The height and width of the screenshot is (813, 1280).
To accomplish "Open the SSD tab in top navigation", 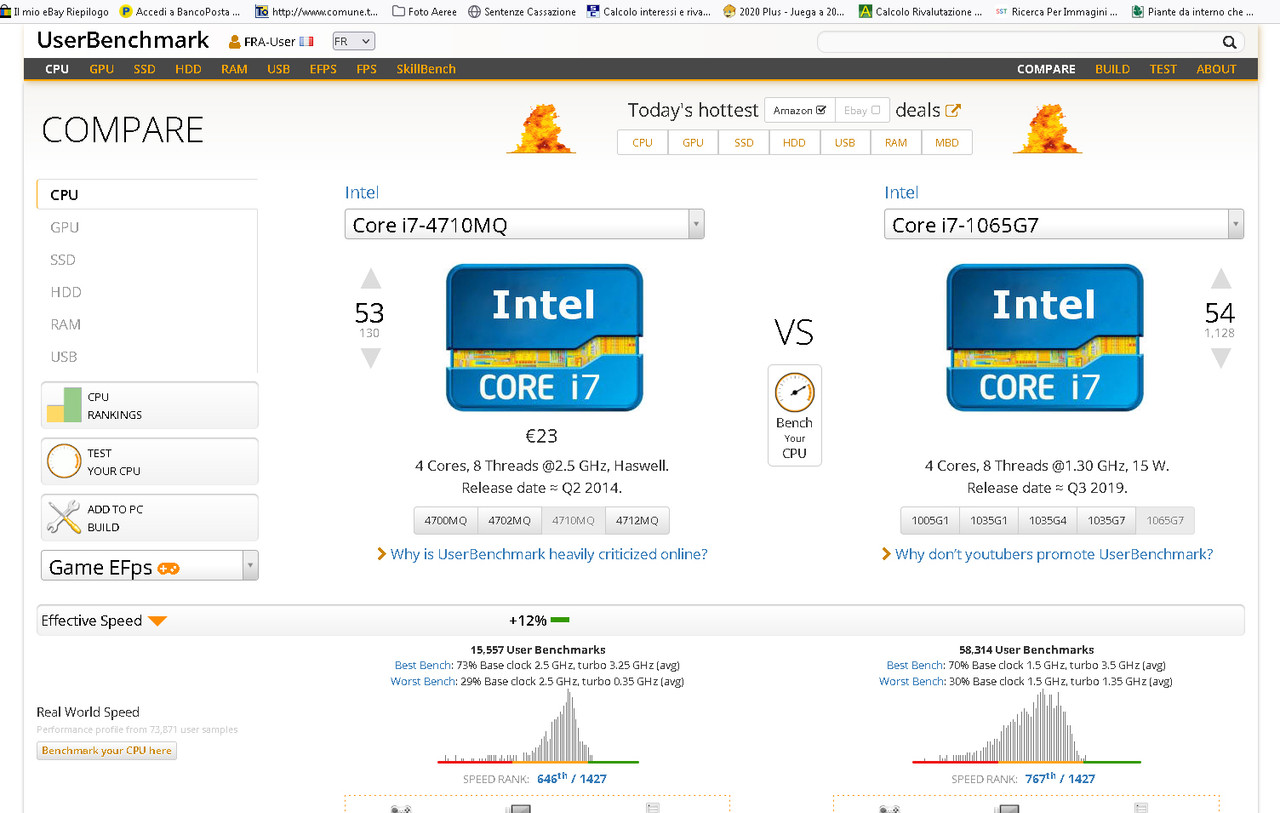I will point(145,69).
